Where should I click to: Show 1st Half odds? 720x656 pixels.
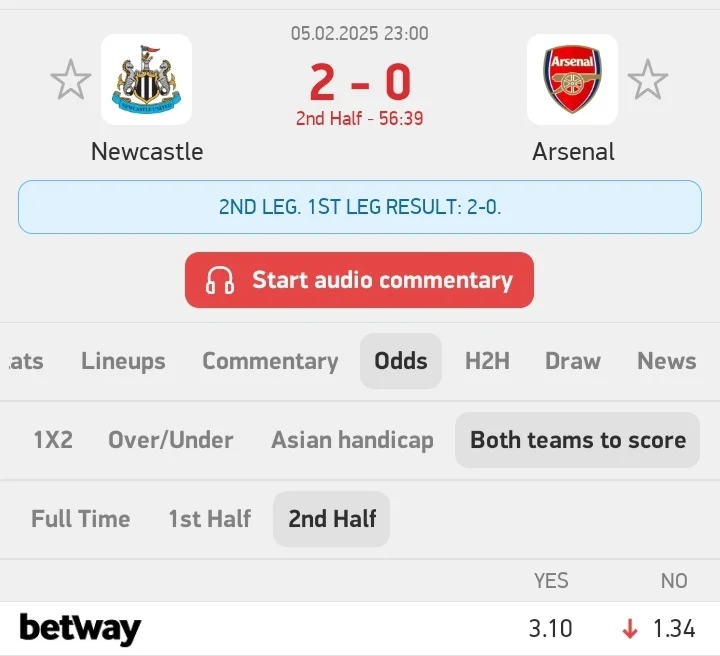click(x=209, y=519)
